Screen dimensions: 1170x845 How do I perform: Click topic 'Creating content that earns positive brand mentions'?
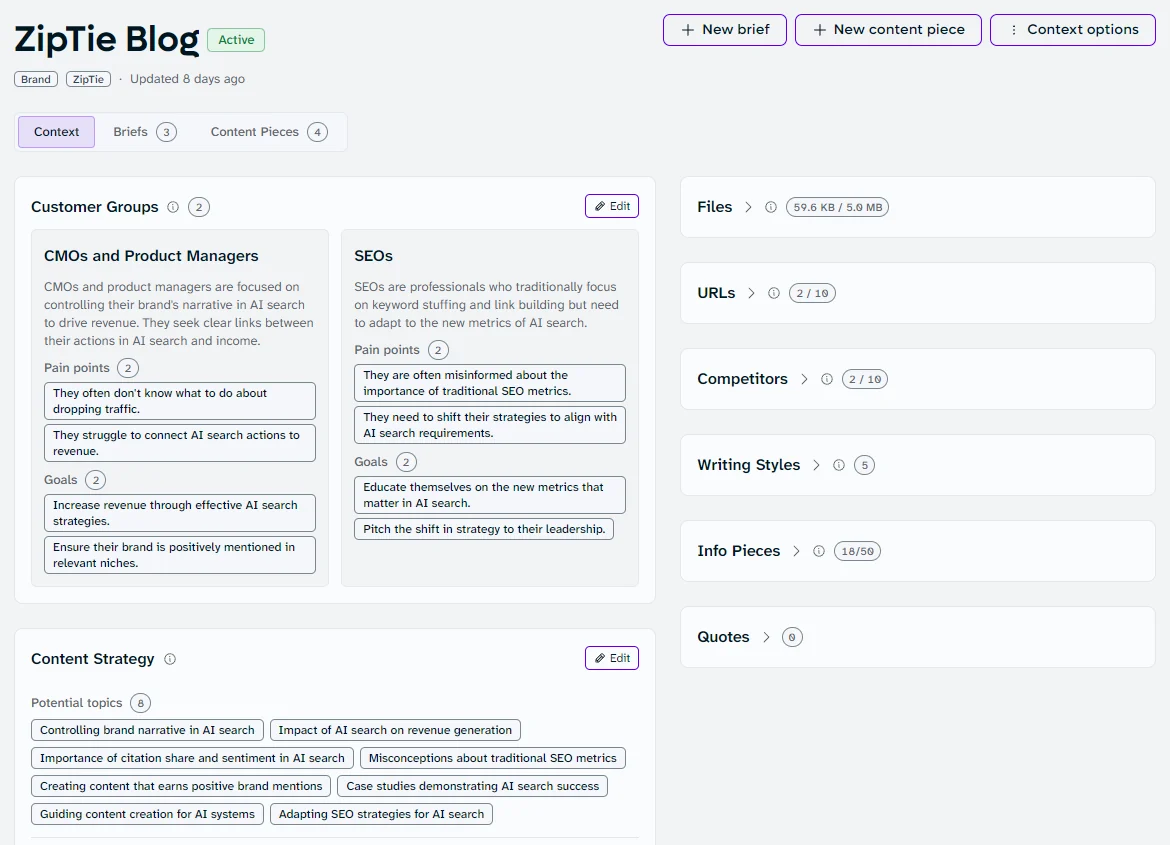(x=181, y=786)
